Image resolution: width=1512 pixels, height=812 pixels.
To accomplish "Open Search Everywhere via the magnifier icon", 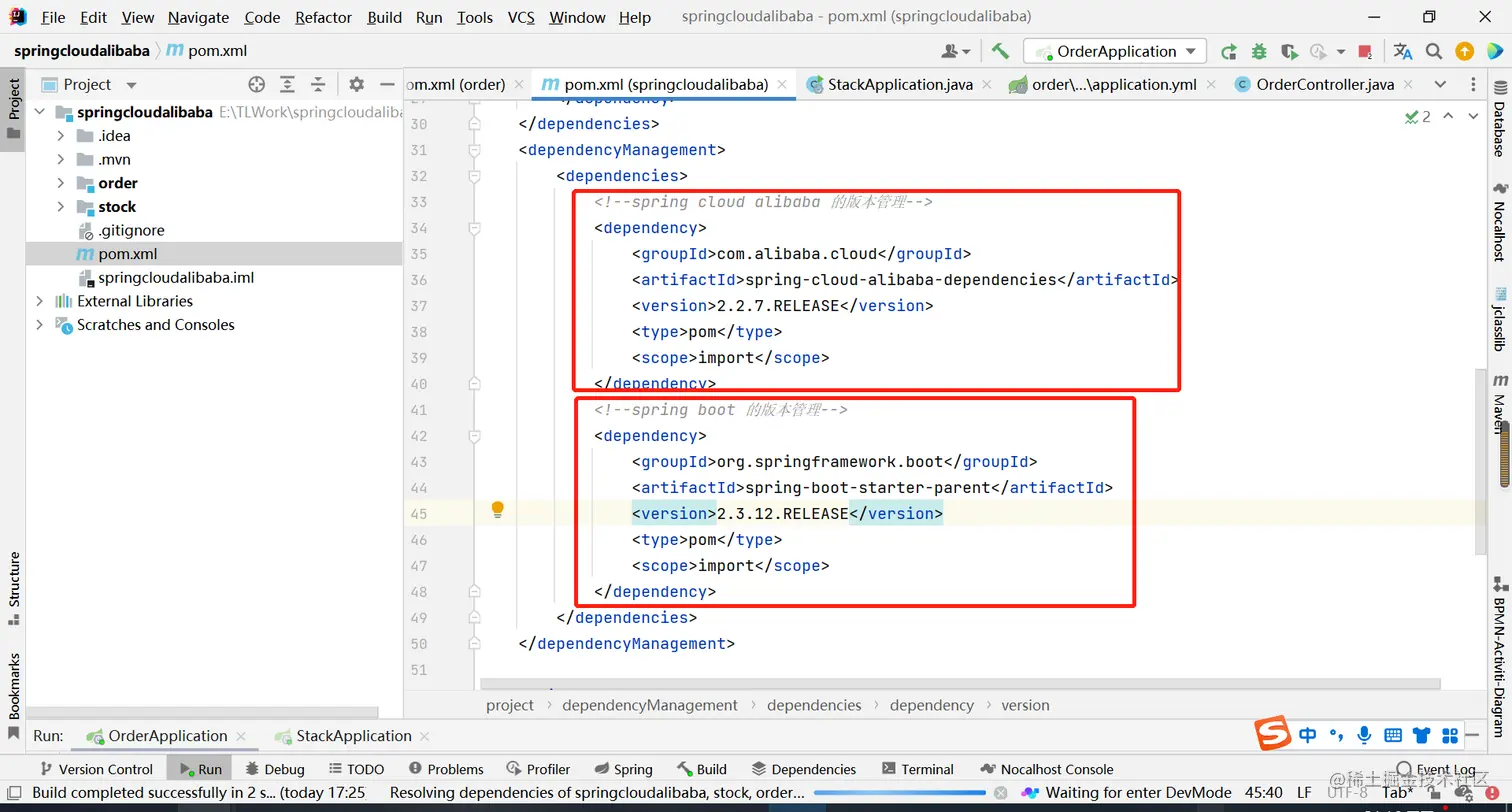I will click(1434, 51).
